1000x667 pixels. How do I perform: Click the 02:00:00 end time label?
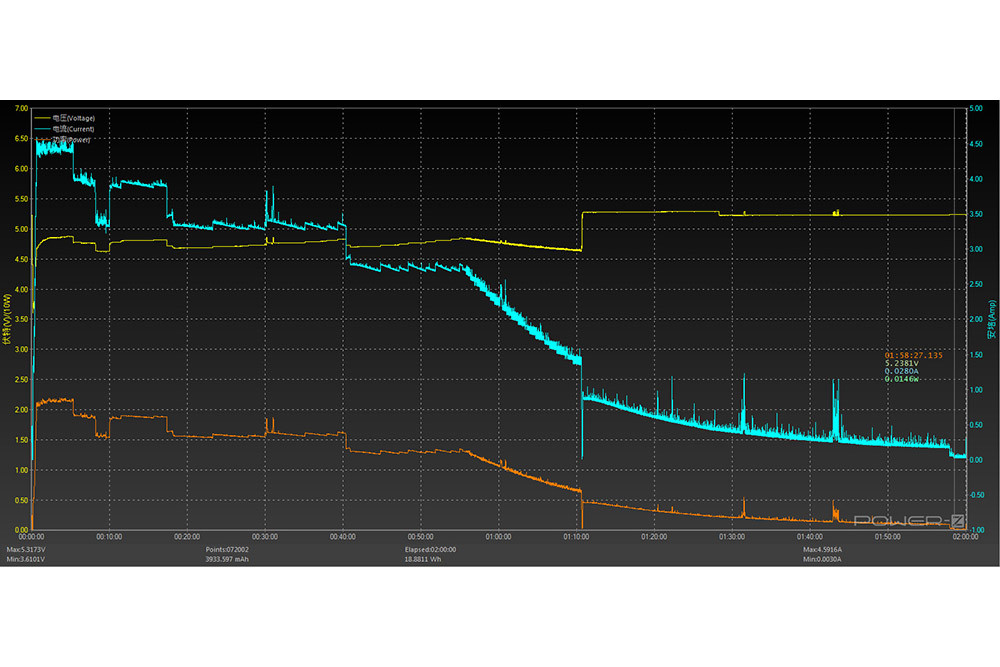pyautogui.click(x=964, y=537)
